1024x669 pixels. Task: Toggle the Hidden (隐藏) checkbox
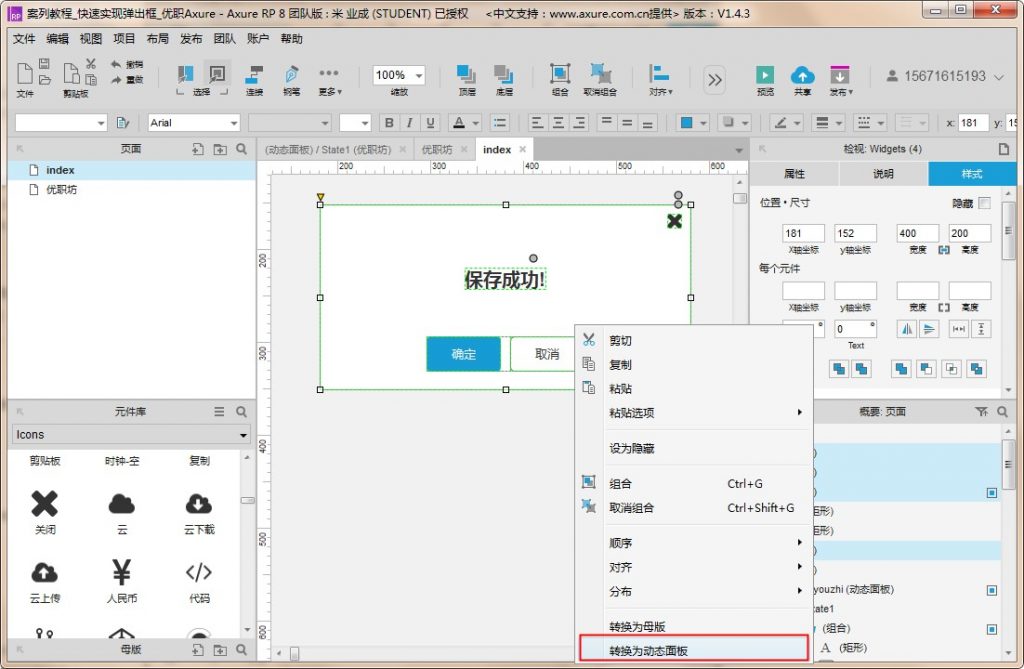(x=984, y=203)
